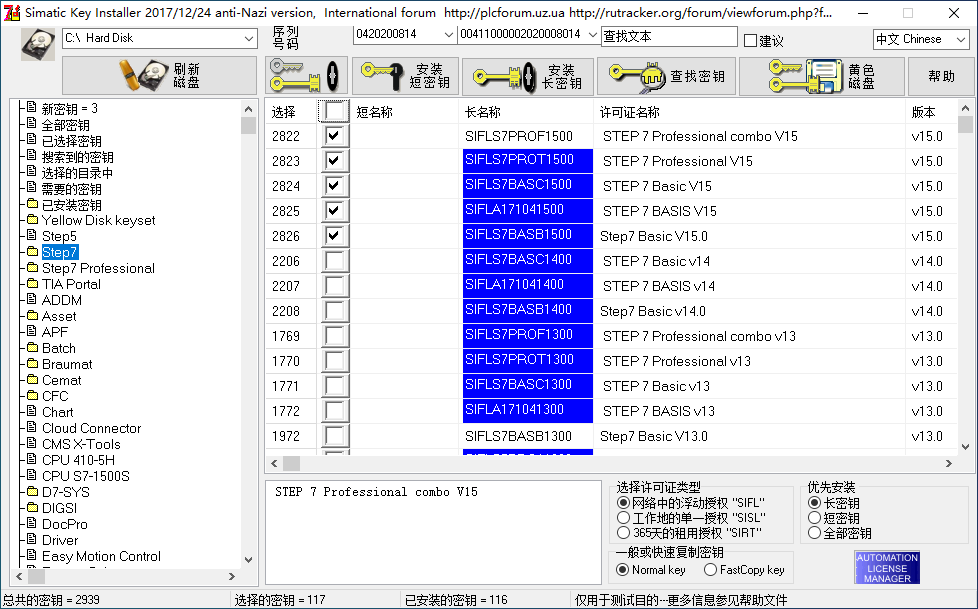The width and height of the screenshot is (978, 609).
Task: Uncheck the checkbox for row 2822
Action: 334,136
